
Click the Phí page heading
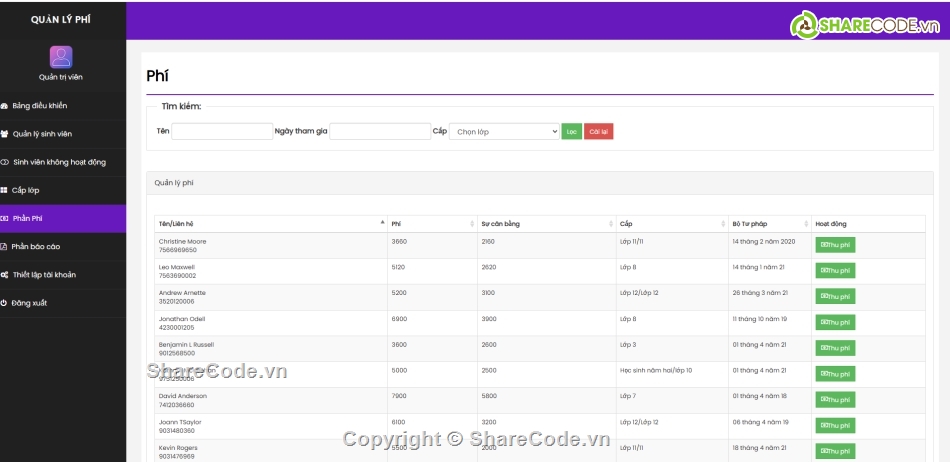point(158,76)
